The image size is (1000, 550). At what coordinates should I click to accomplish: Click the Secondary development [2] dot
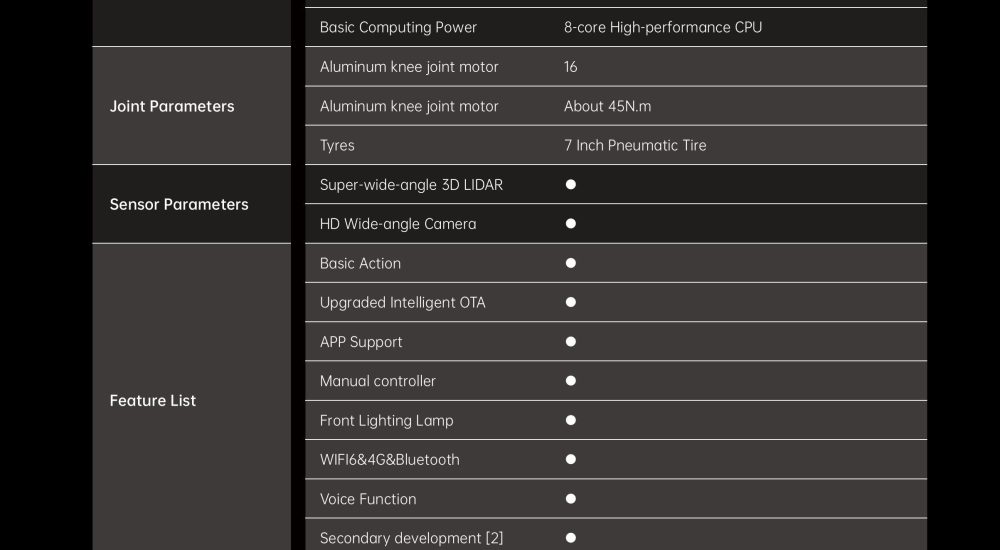tap(571, 538)
